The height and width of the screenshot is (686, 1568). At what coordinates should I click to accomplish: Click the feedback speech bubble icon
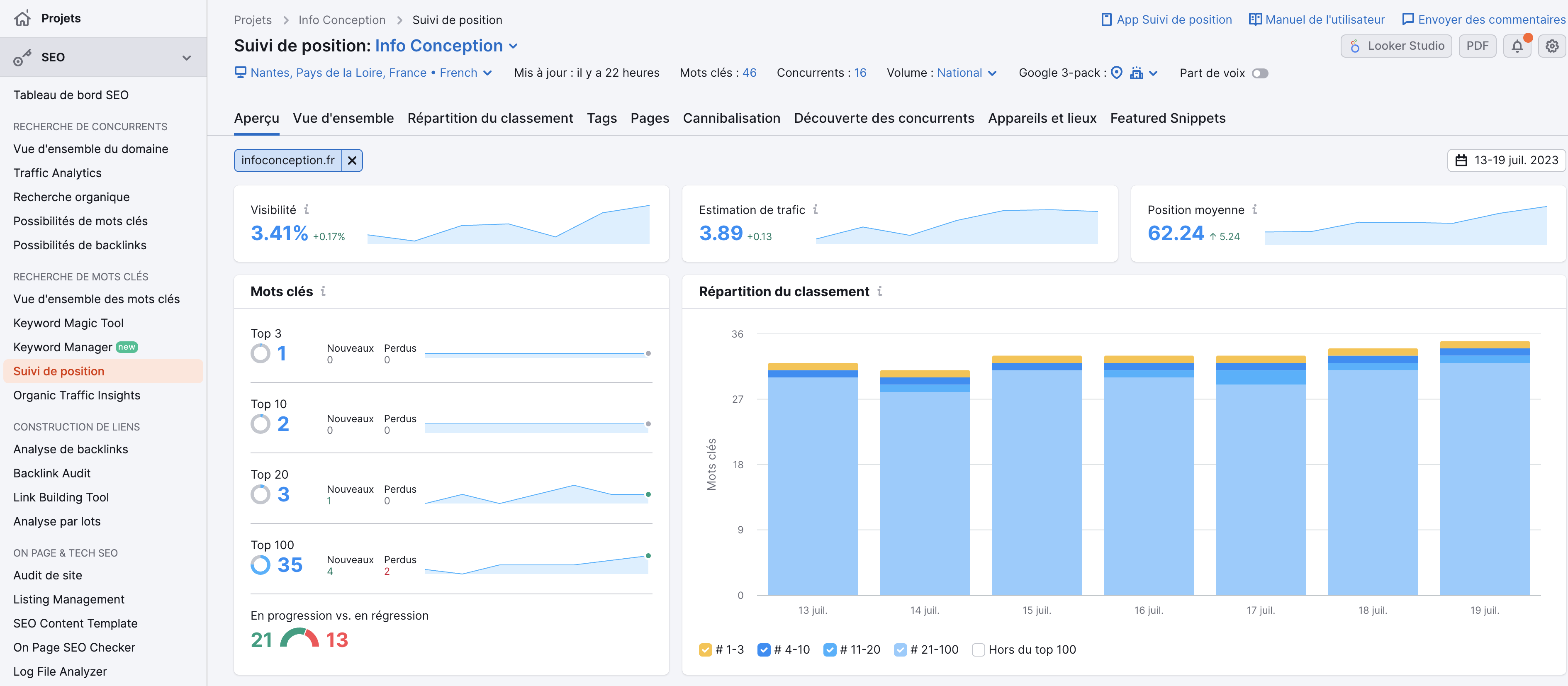1407,19
